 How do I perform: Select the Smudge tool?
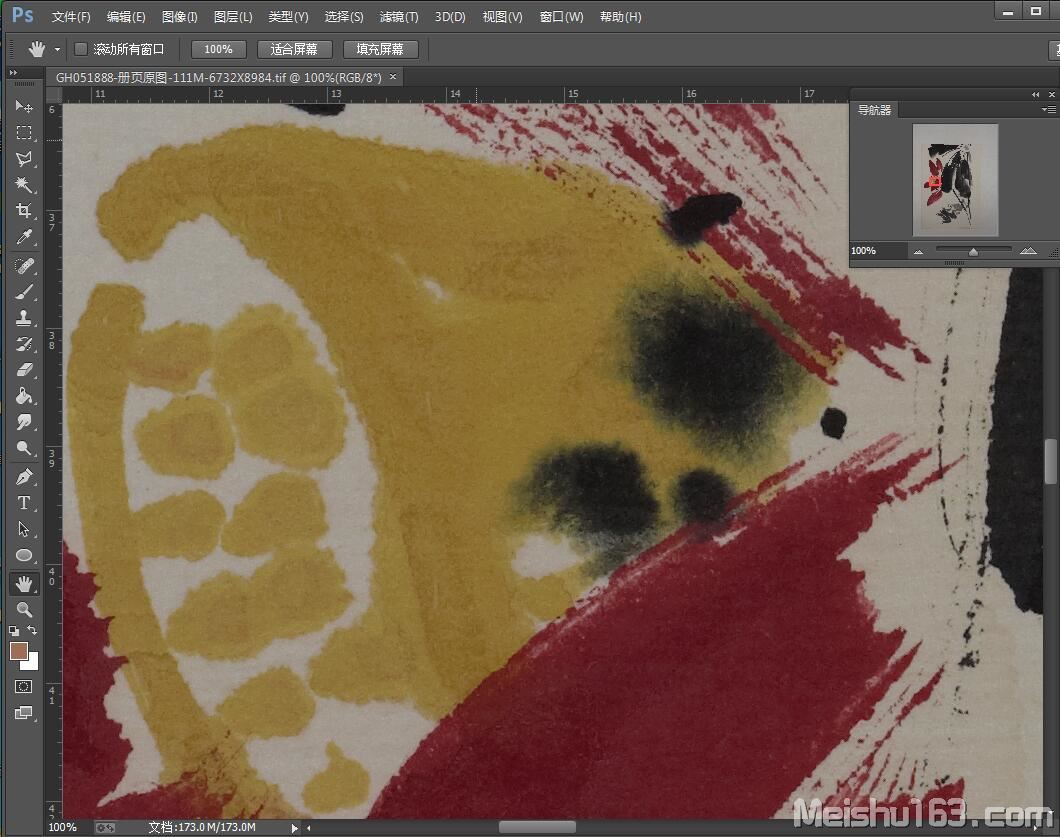[x=24, y=423]
